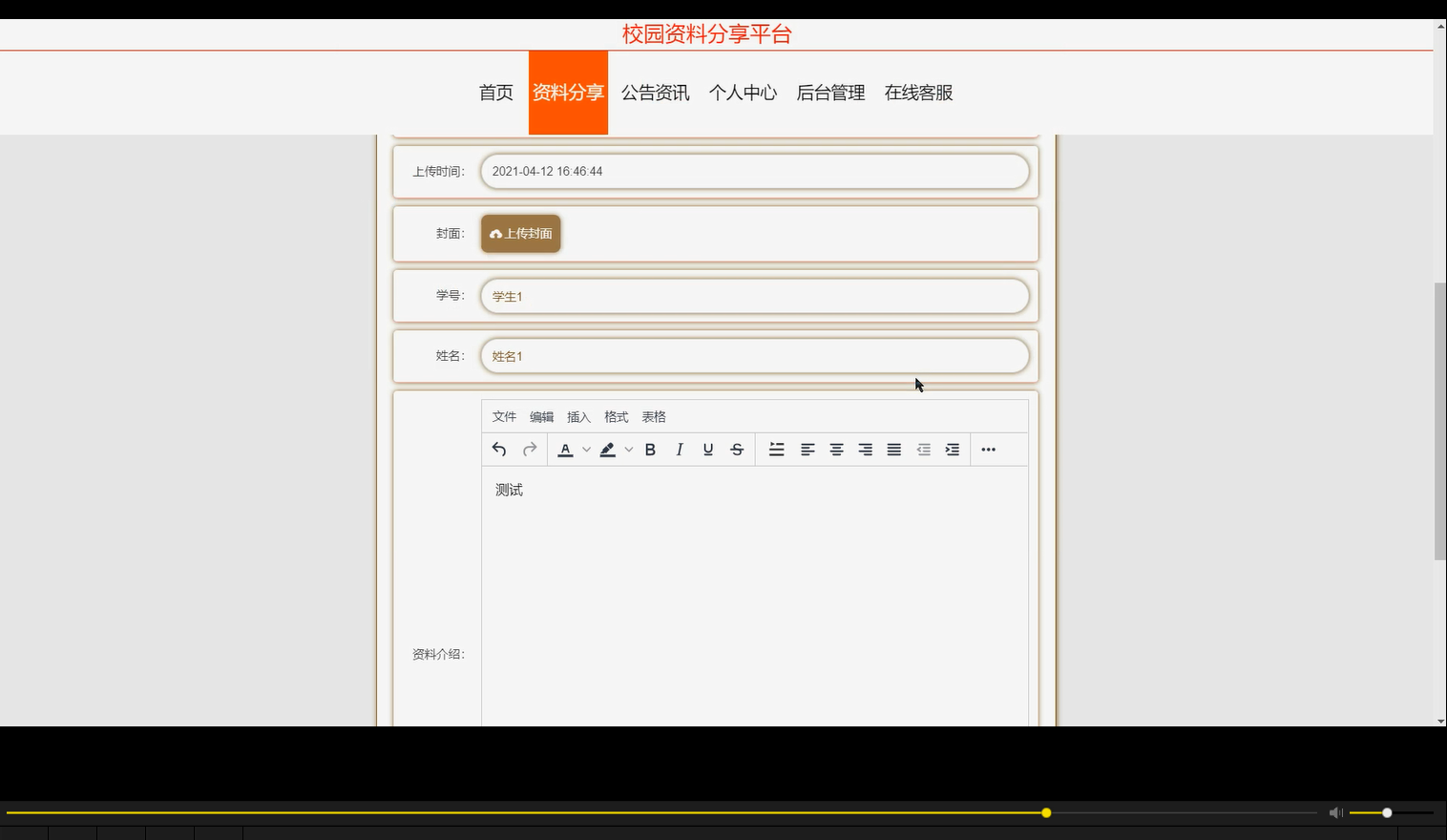Redo the last change
Screen dimensions: 1447x840
(529, 449)
